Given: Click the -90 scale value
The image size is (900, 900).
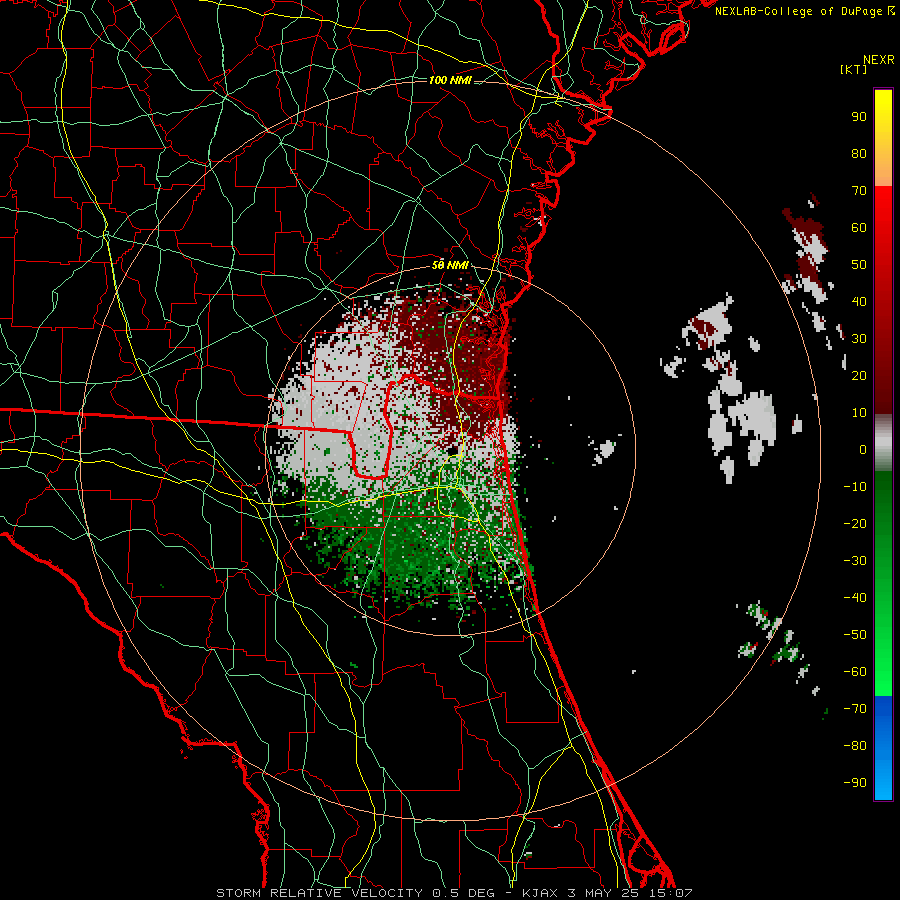Looking at the screenshot, I should point(855,783).
